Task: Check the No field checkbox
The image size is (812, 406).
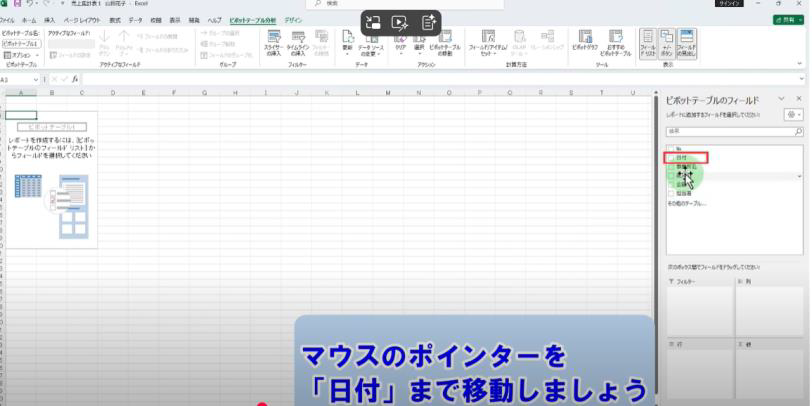Action: (x=671, y=148)
